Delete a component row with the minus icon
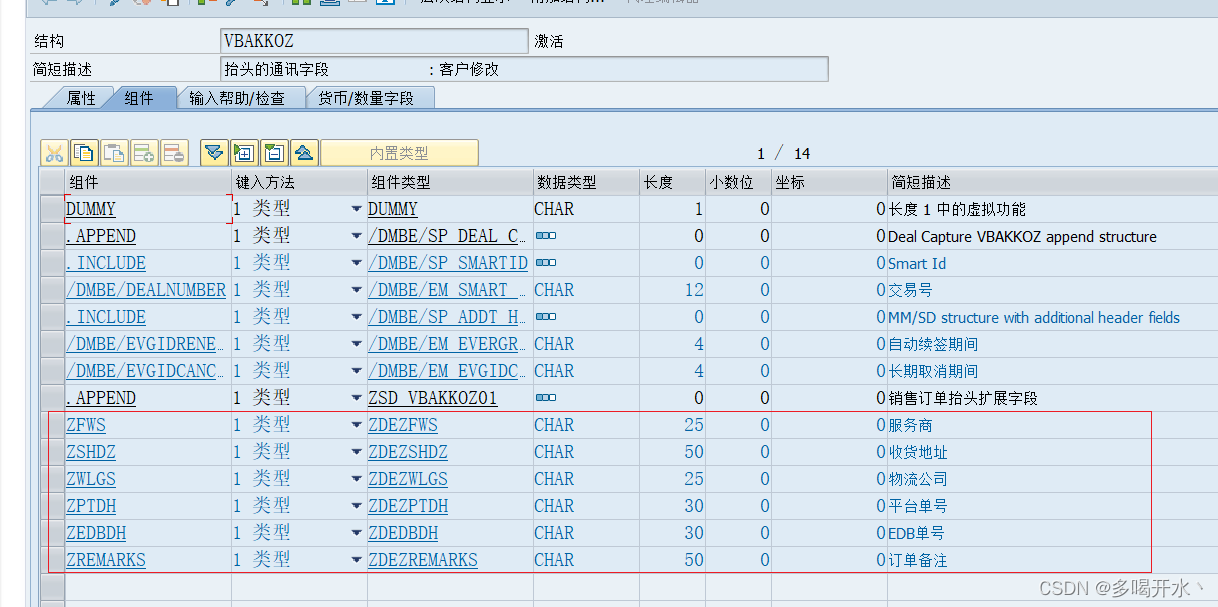This screenshot has height=607, width=1218. 172,152
